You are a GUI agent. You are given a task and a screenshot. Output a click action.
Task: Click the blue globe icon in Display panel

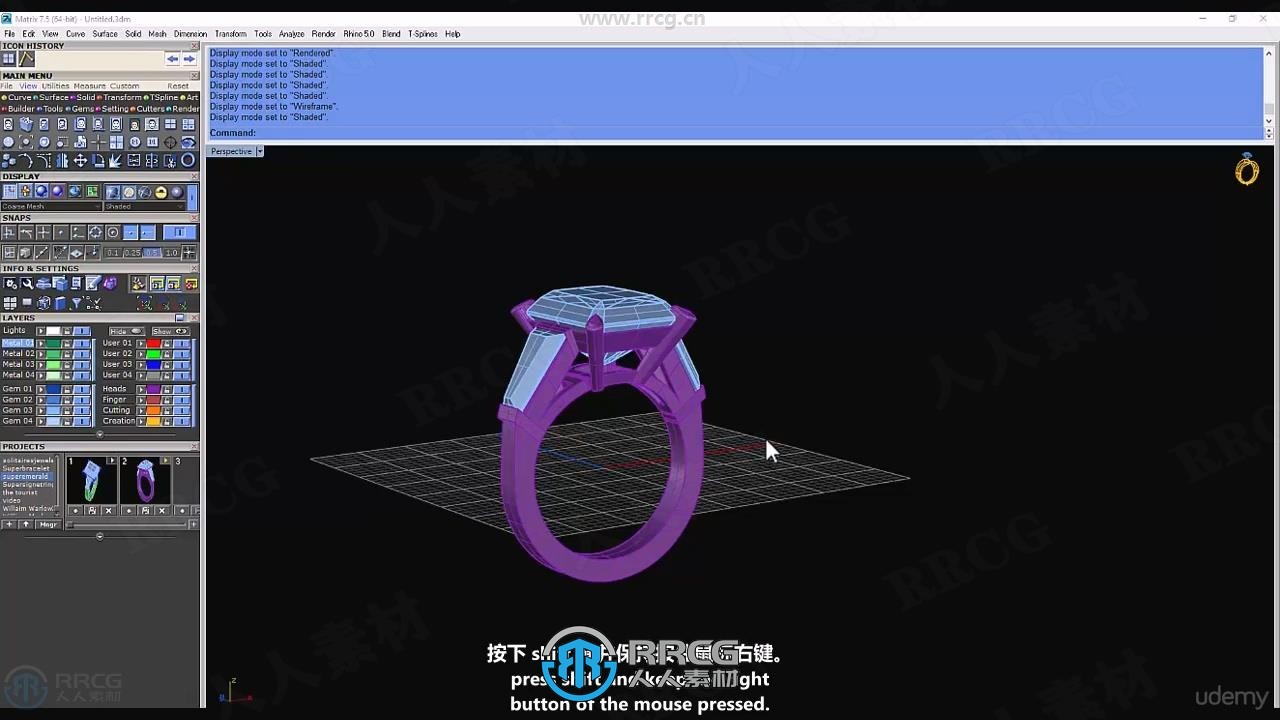(x=75, y=191)
